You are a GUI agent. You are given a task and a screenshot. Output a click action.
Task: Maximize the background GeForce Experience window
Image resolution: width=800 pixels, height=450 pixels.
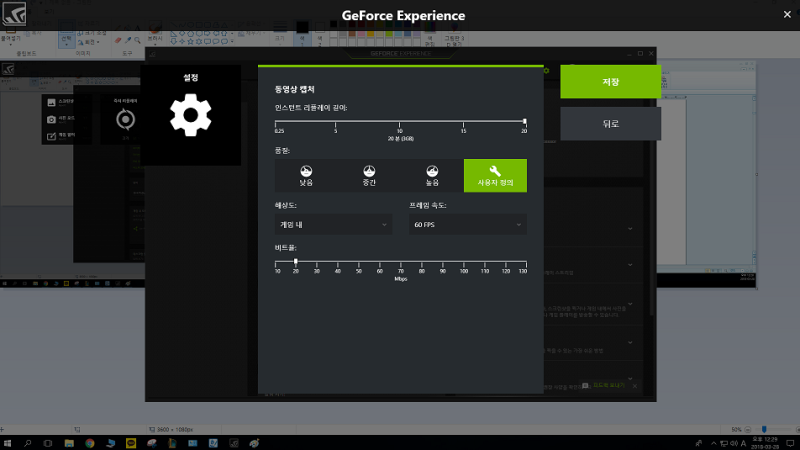pyautogui.click(x=640, y=53)
